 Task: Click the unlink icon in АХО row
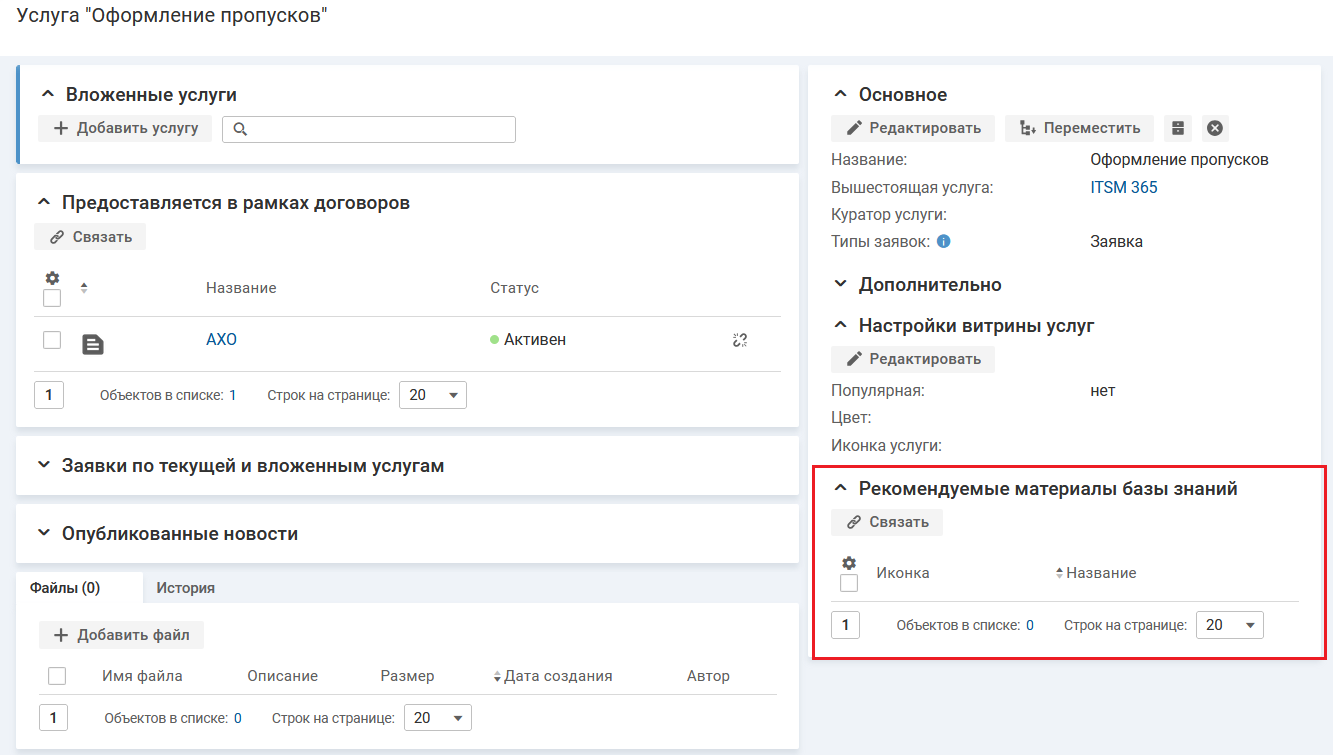click(740, 340)
